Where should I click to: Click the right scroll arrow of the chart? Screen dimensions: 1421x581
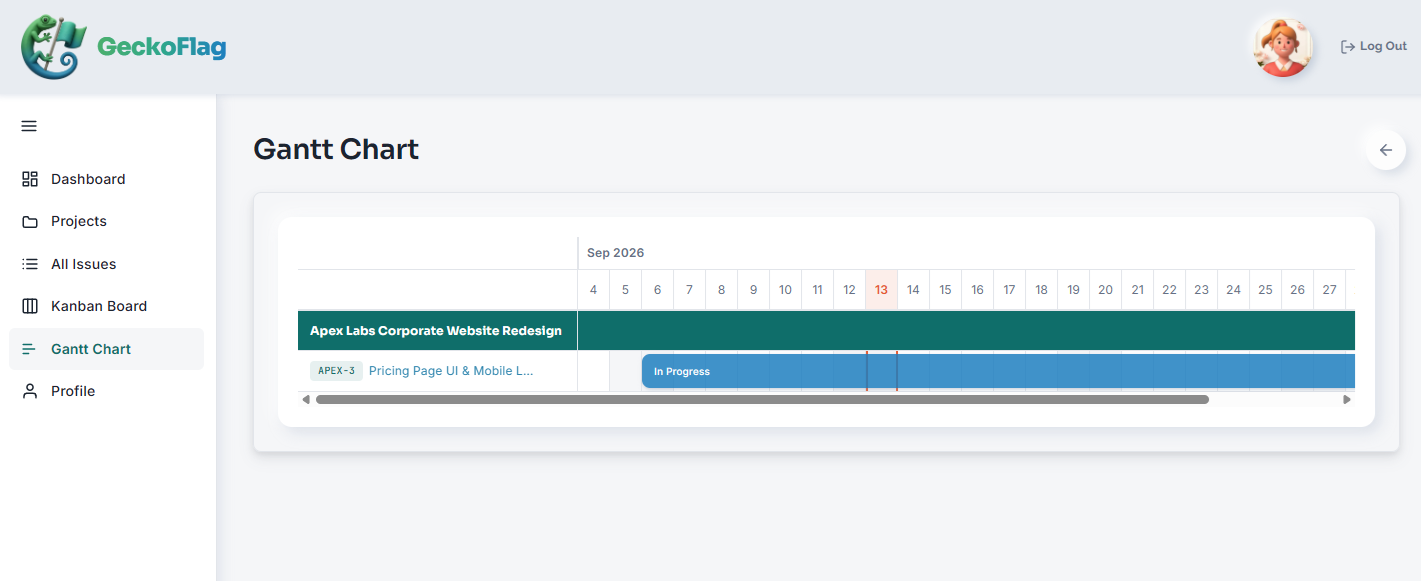(x=1347, y=399)
